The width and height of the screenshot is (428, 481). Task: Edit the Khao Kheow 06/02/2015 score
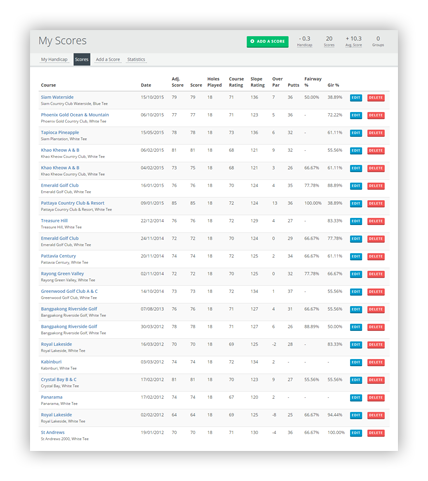[356, 151]
